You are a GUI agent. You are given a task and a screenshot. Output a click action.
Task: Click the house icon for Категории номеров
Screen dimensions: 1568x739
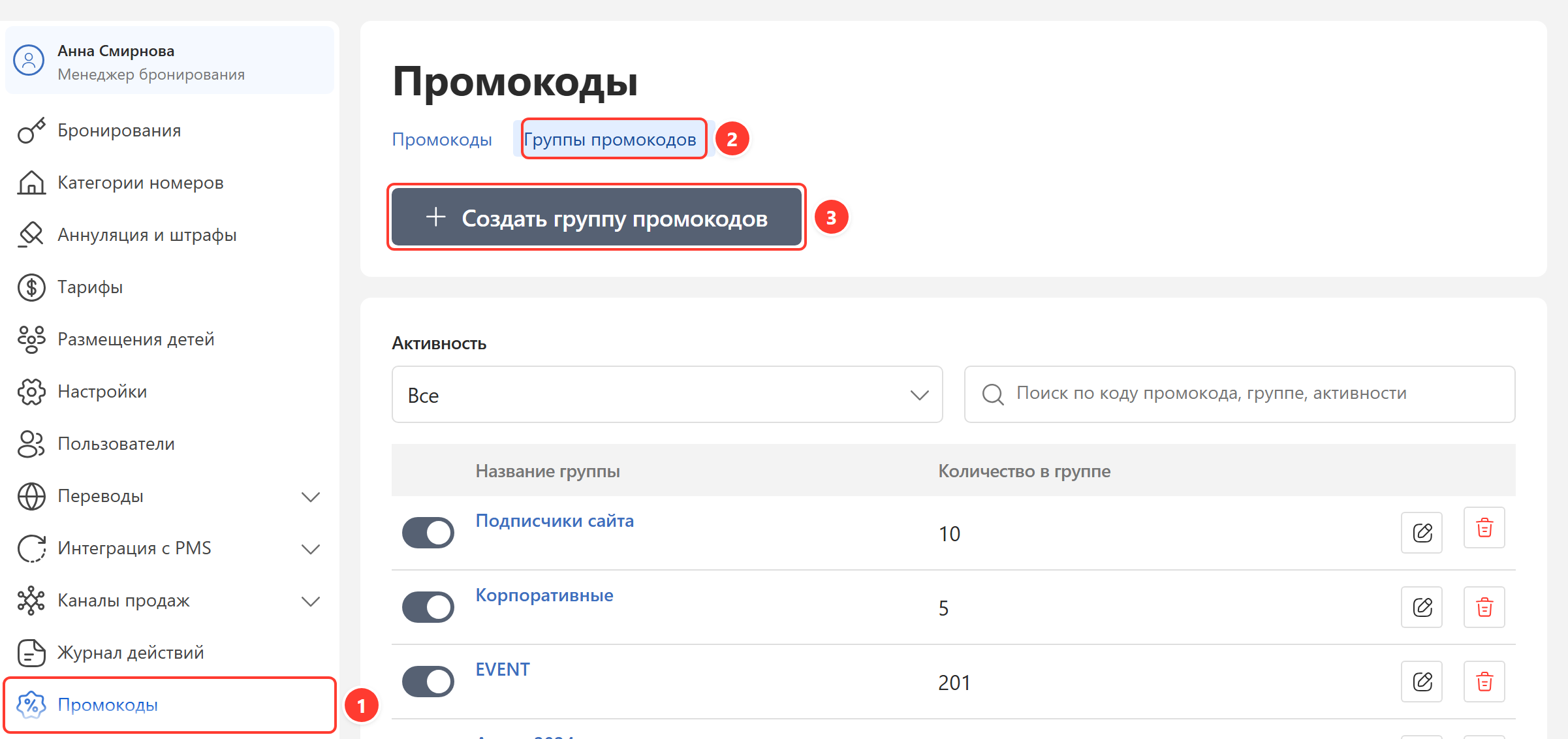[31, 183]
